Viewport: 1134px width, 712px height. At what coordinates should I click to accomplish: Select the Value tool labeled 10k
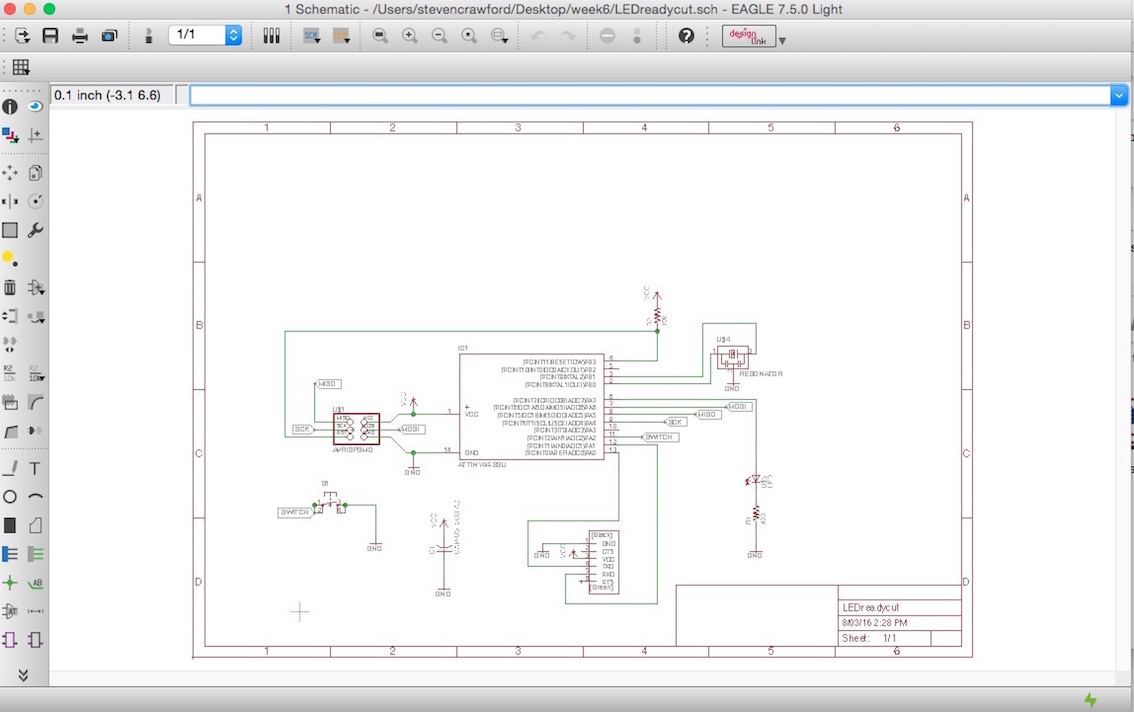tap(35, 373)
